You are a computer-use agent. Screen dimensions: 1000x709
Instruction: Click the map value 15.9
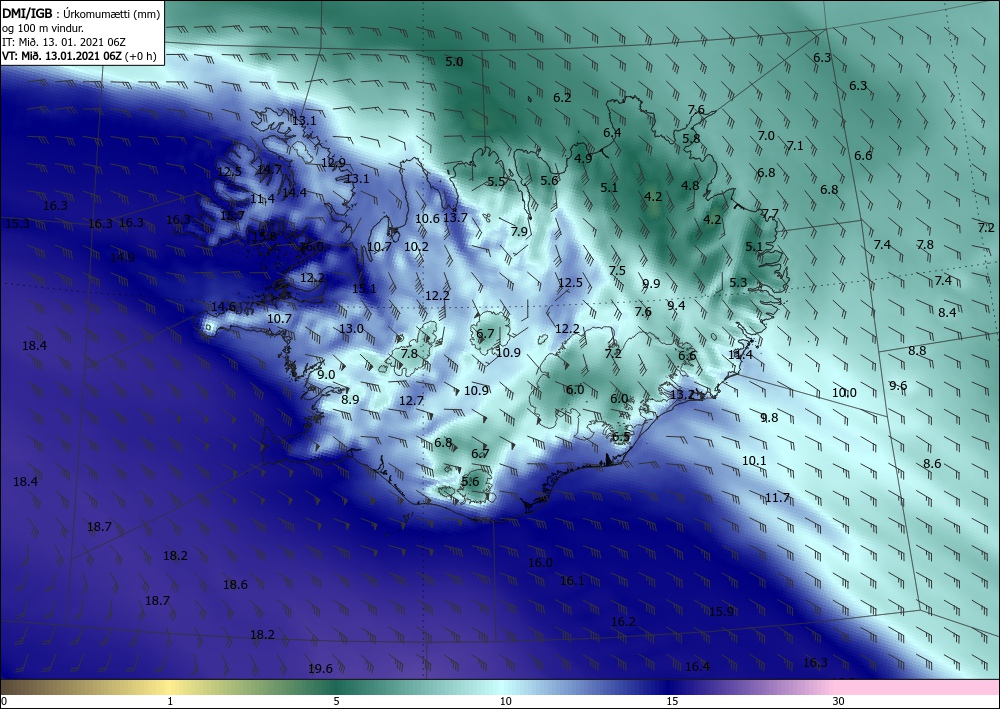721,611
